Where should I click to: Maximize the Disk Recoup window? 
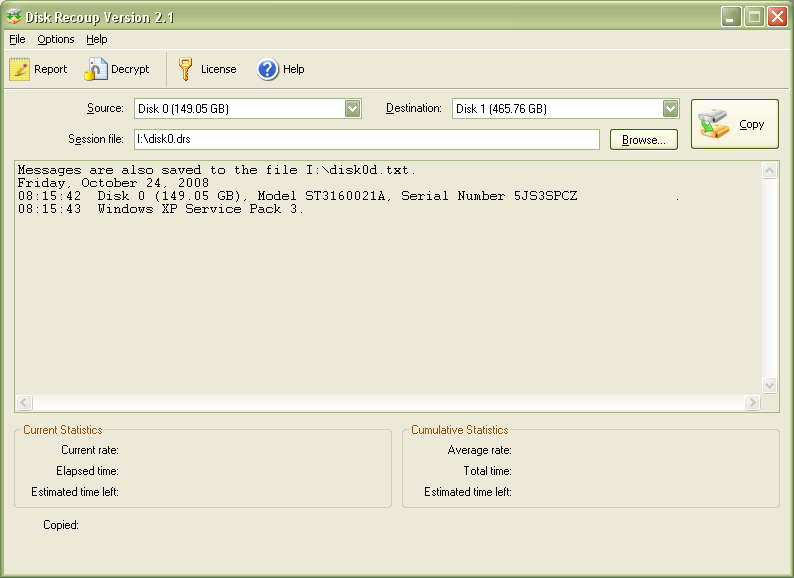(754, 16)
